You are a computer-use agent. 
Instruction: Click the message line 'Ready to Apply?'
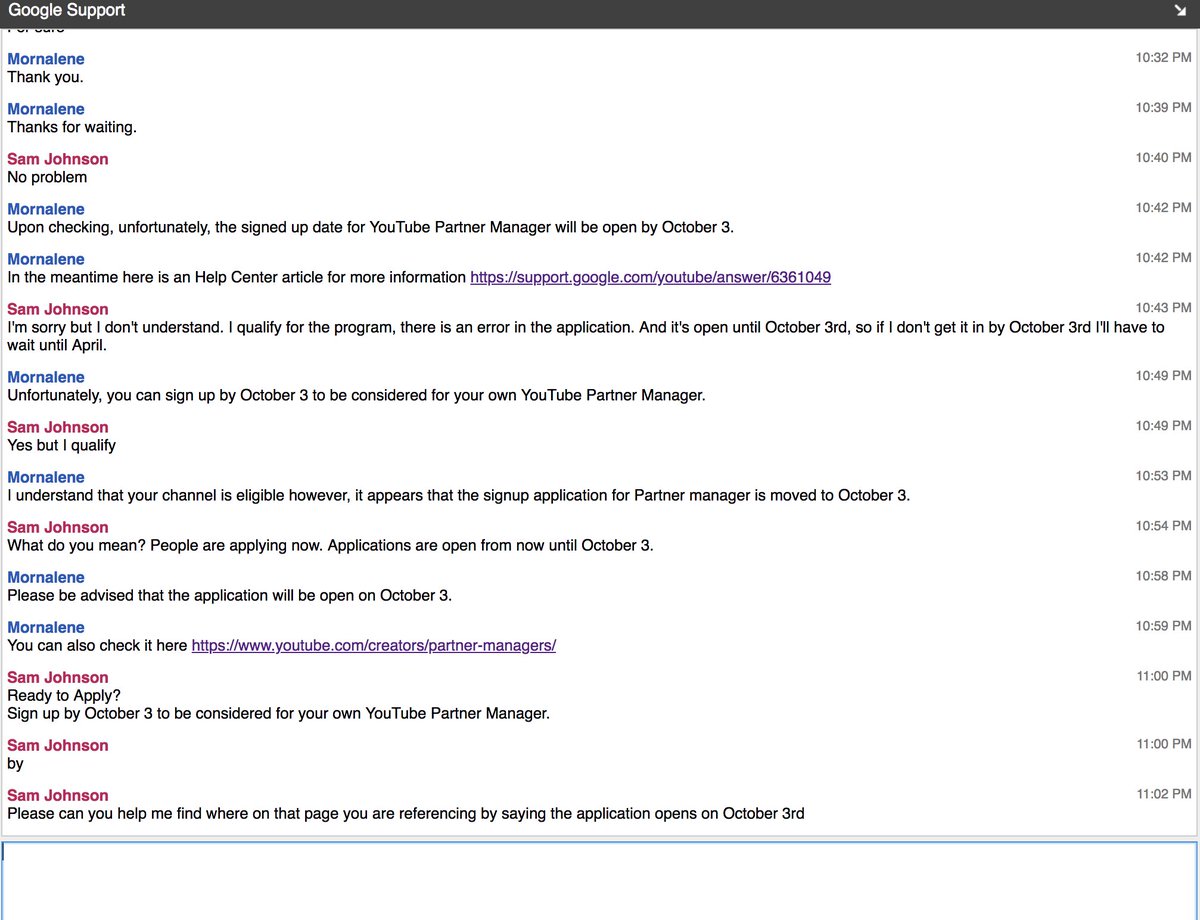[64, 695]
